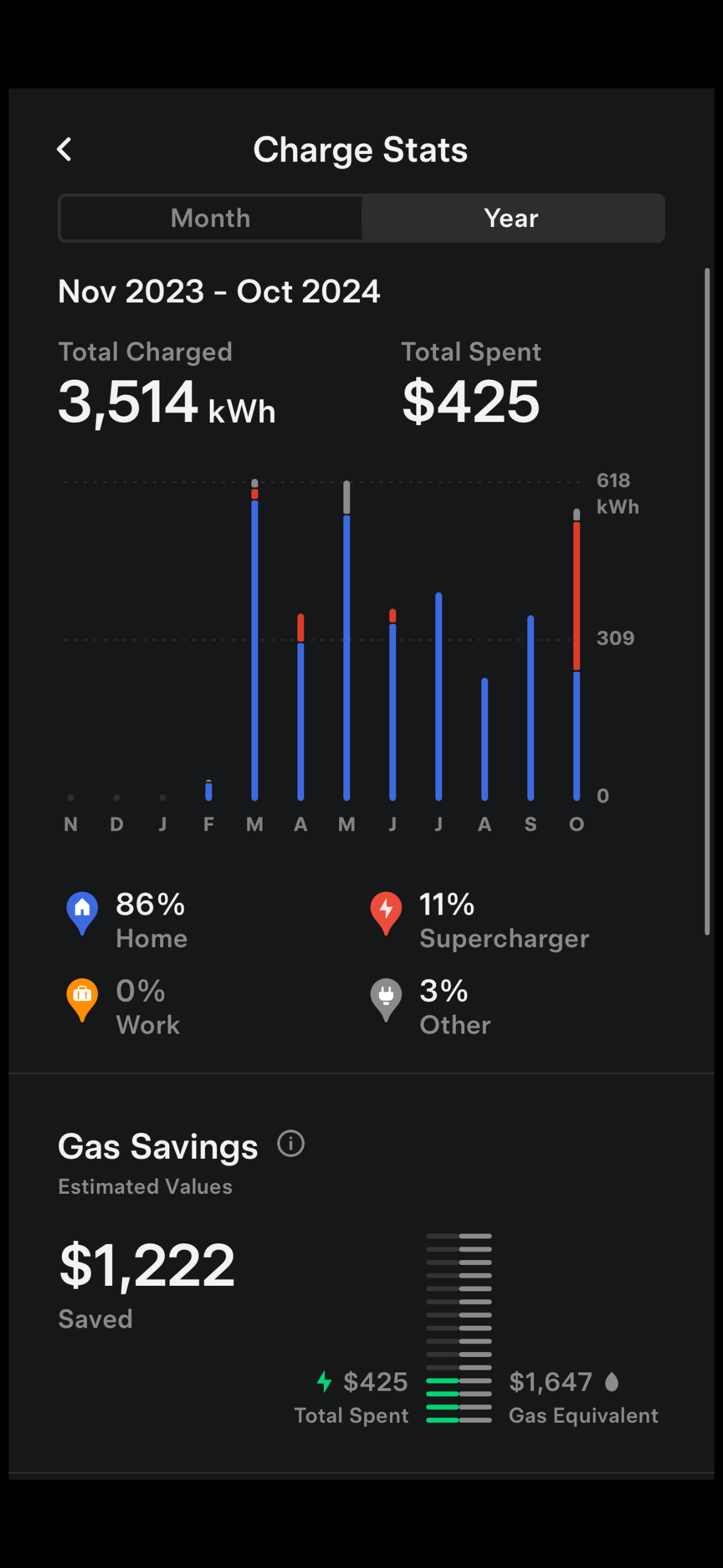Image resolution: width=723 pixels, height=1568 pixels.
Task: Tap the Total Charged 3,514 kWh value
Action: click(x=167, y=402)
